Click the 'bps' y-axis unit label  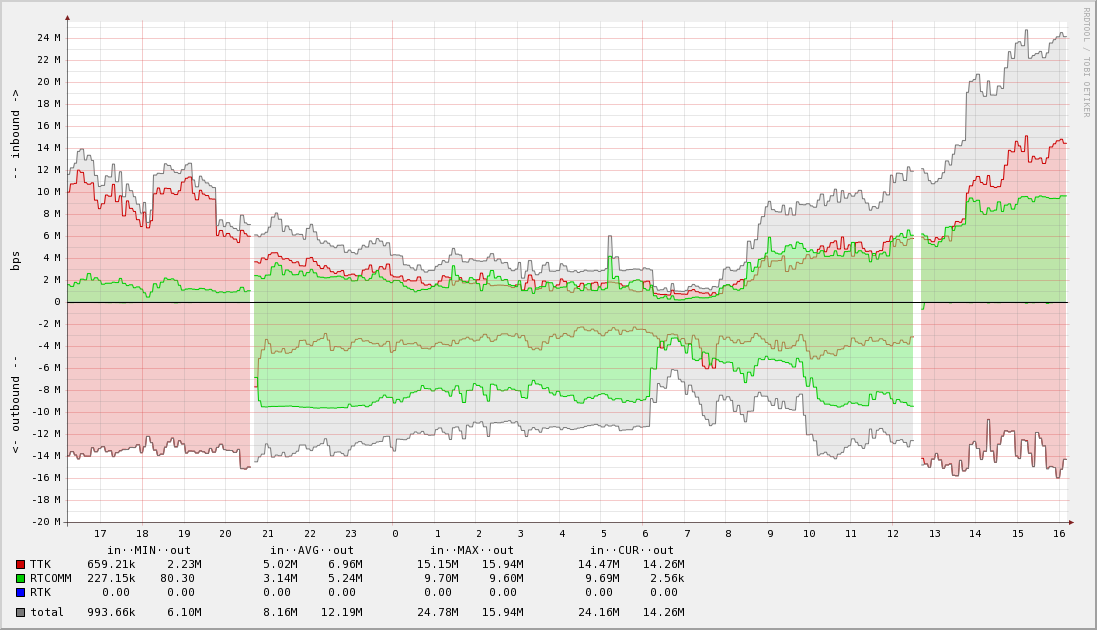click(16, 260)
